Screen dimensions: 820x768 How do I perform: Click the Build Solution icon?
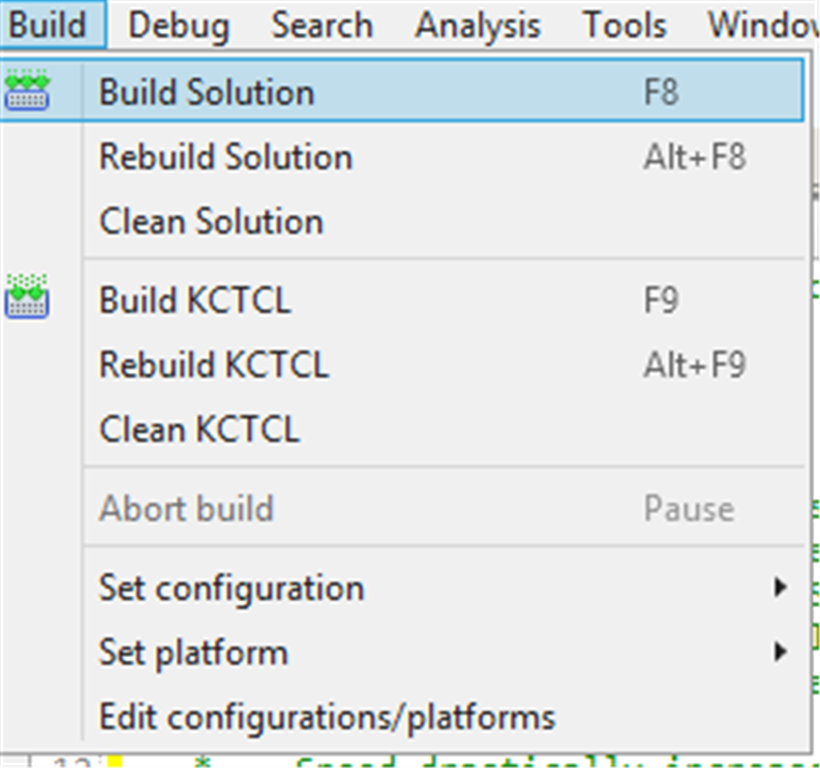(x=27, y=91)
